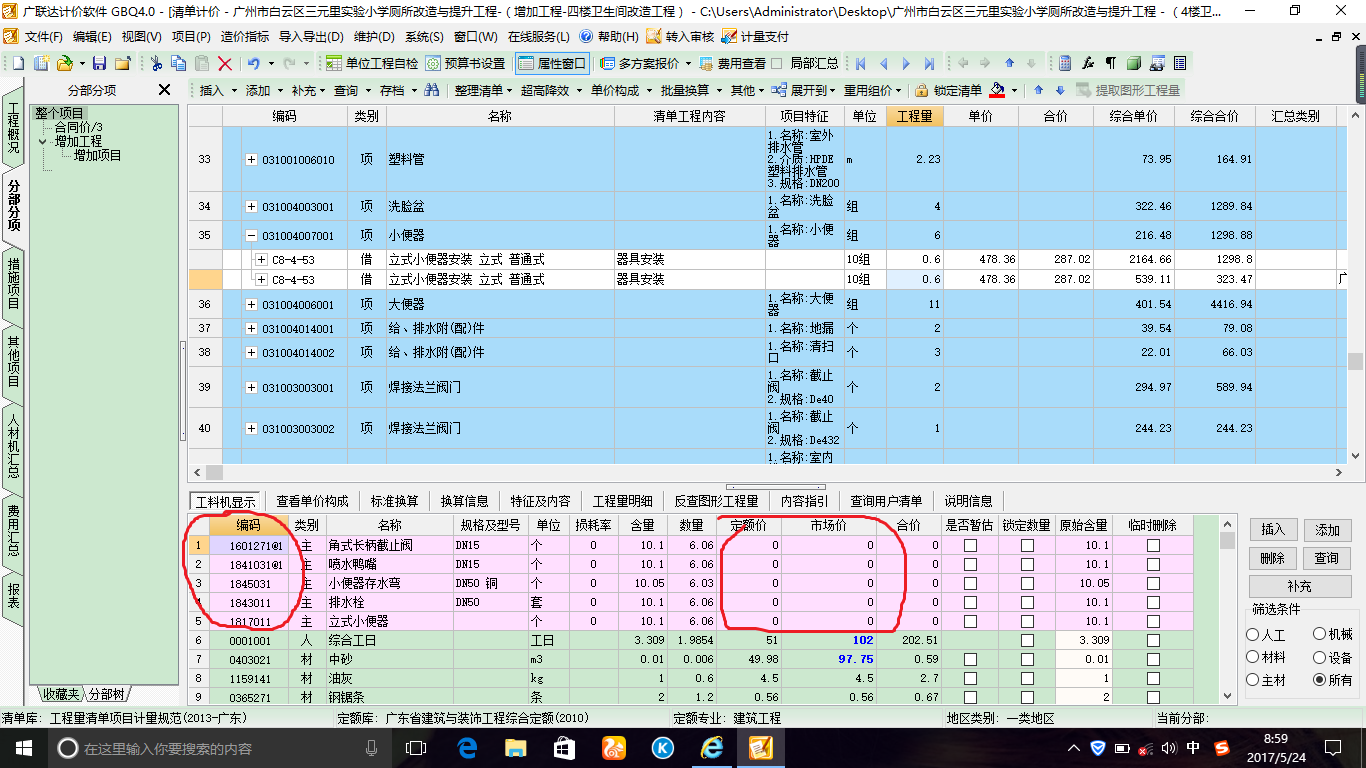Select the 设备 filter radio button
The image size is (1366, 768).
click(x=1319, y=657)
